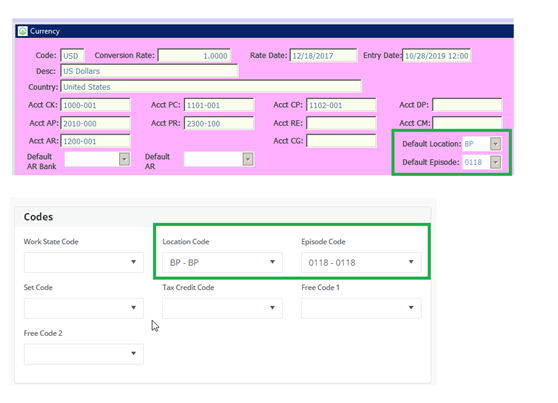Click the Currency window title icon
Screen dimensions: 558x403
pyautogui.click(x=23, y=31)
